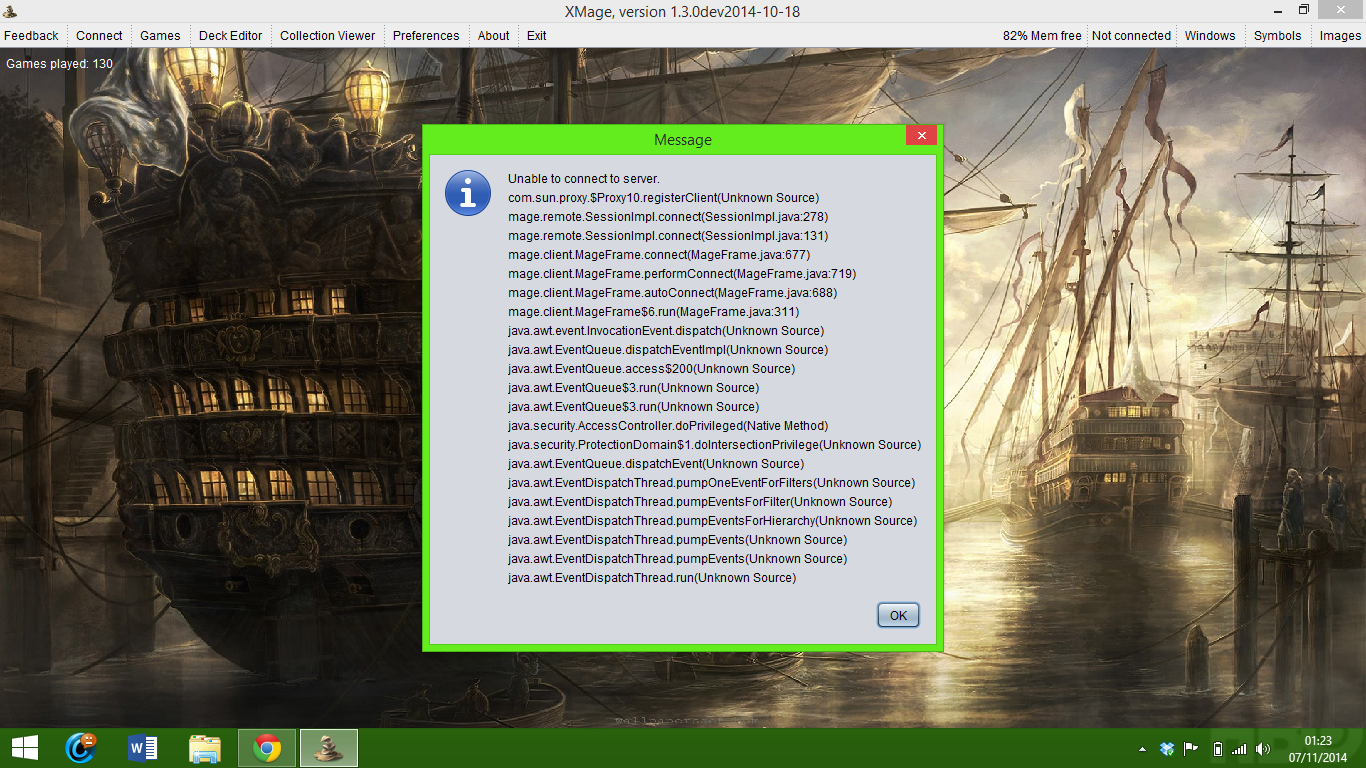The height and width of the screenshot is (768, 1366).
Task: Open the Dropbox tray icon
Action: coord(1167,749)
